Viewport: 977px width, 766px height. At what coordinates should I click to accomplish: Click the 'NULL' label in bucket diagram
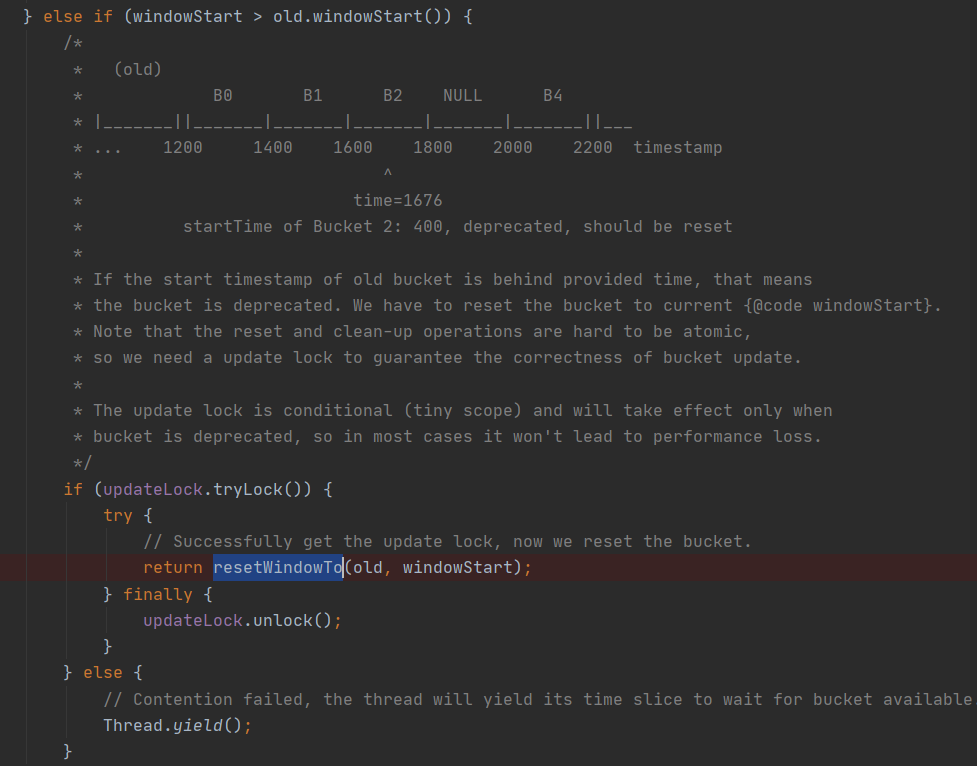(462, 95)
